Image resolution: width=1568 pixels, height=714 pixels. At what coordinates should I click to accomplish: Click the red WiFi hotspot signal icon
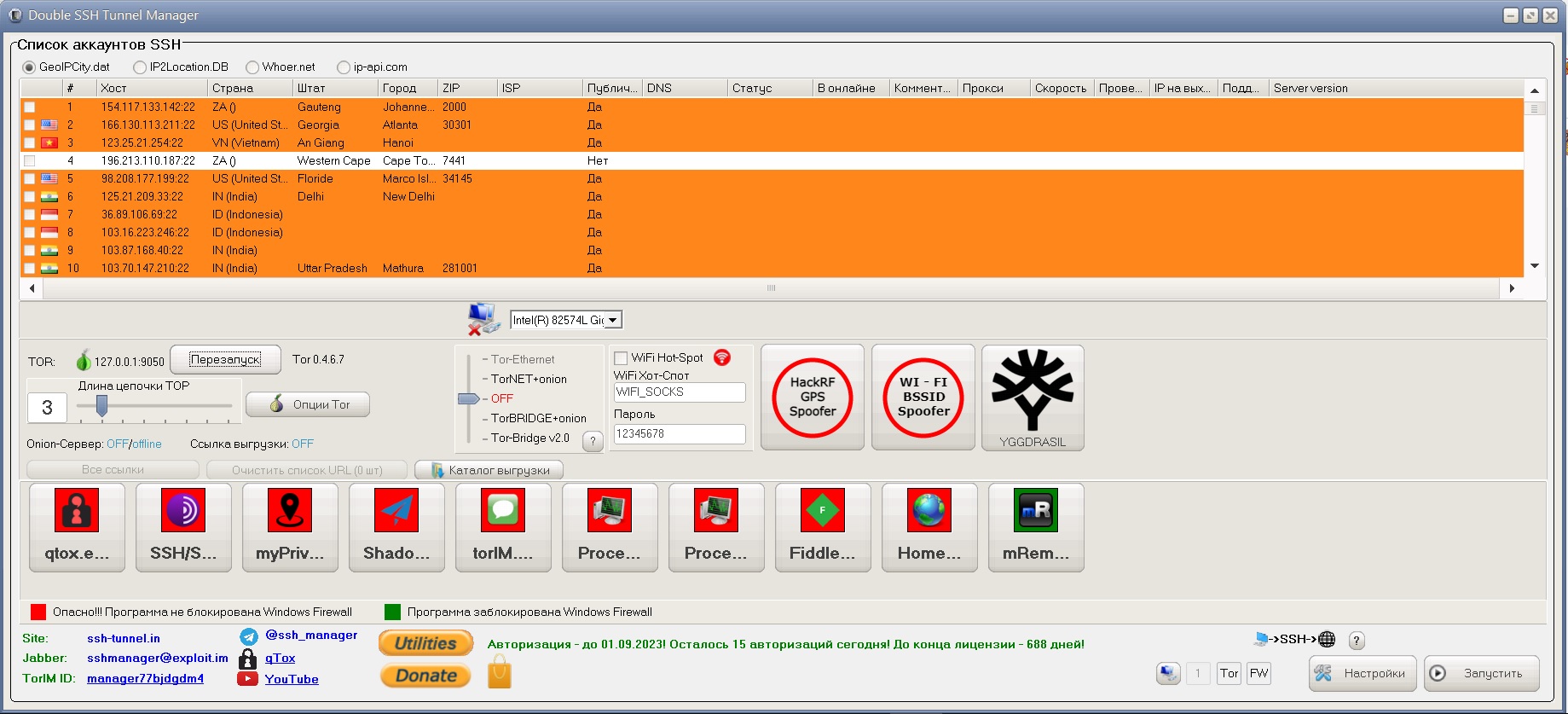click(x=722, y=357)
